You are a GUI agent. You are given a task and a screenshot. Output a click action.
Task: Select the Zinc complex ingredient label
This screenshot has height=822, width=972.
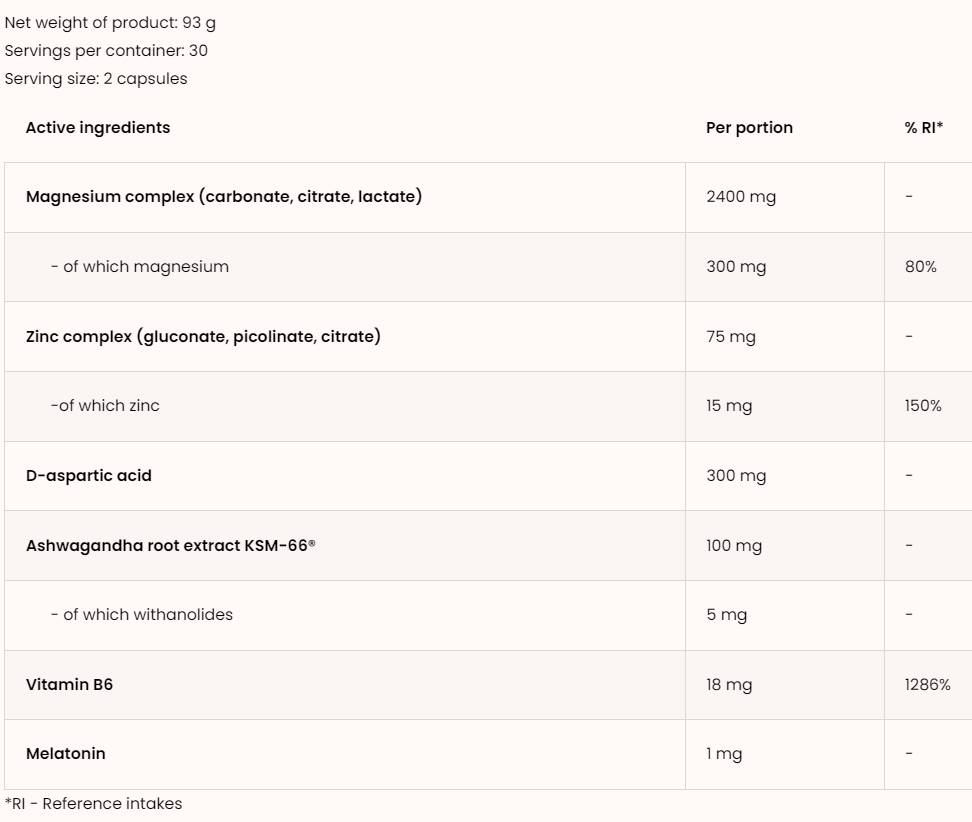(203, 336)
